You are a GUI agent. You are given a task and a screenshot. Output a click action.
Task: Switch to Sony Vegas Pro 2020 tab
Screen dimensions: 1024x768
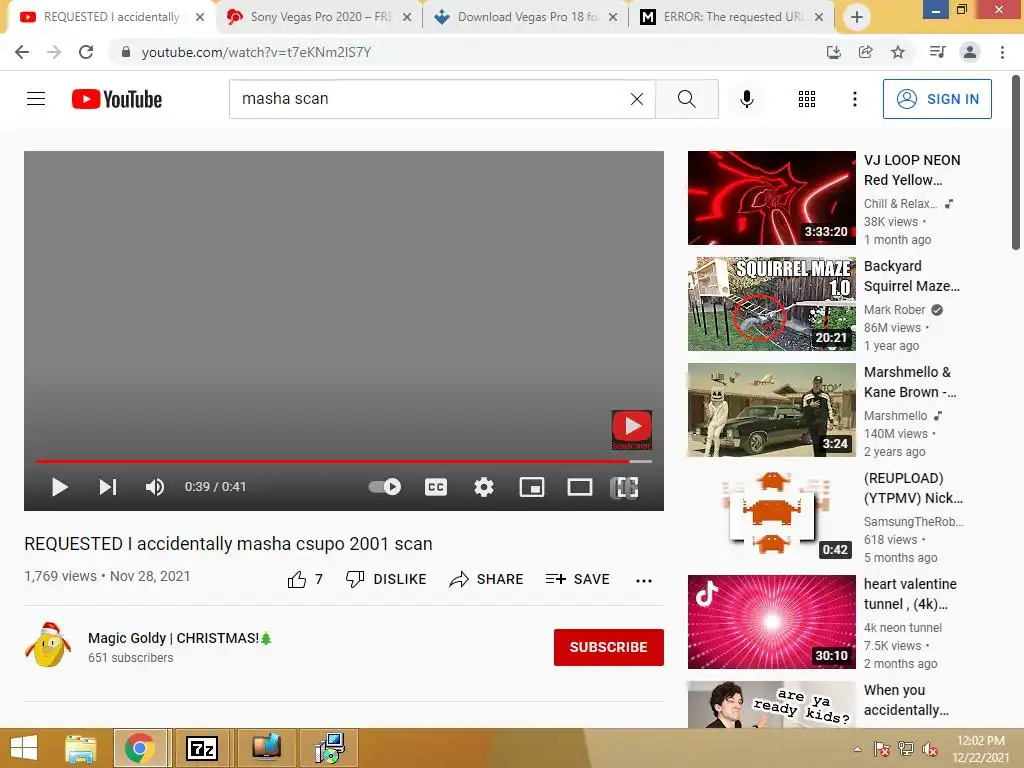tap(320, 17)
